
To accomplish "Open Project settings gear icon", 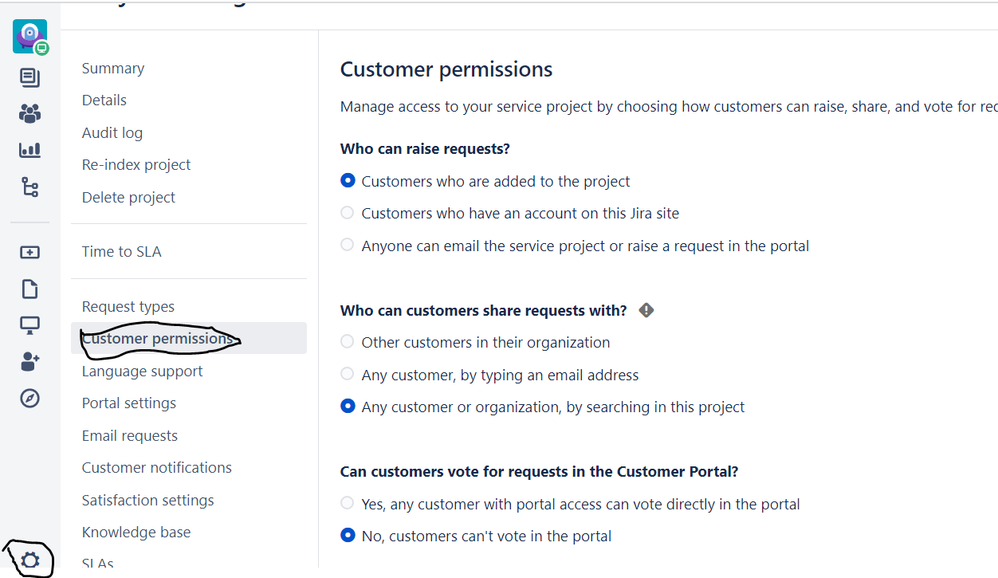I will [30, 561].
